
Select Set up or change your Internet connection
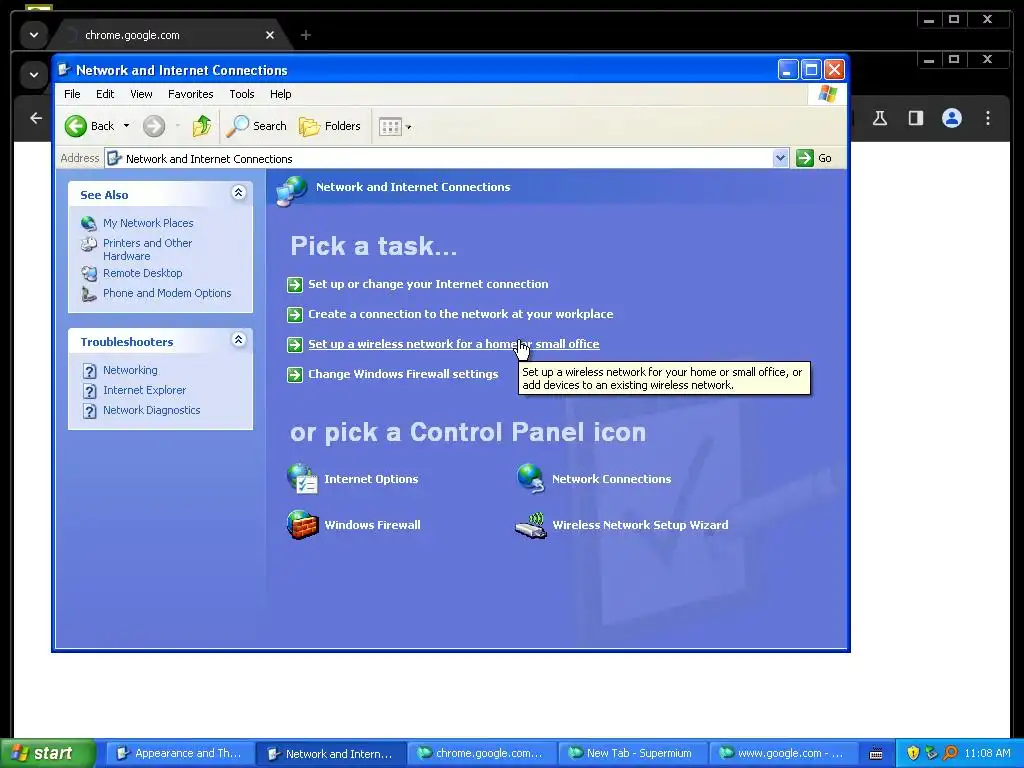click(428, 284)
